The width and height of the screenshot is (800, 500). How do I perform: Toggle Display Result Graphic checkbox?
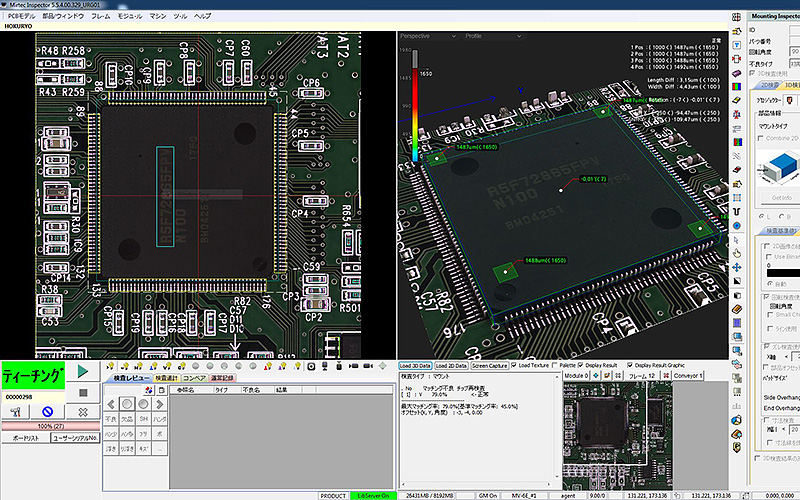[x=628, y=365]
